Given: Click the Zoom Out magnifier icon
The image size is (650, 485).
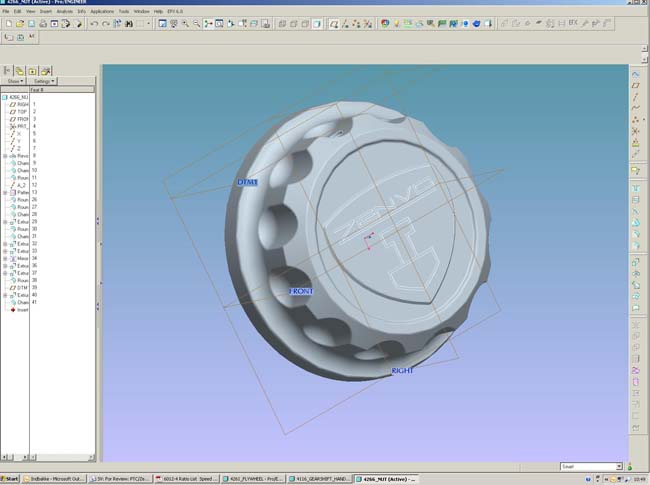Looking at the screenshot, I should tap(196, 24).
